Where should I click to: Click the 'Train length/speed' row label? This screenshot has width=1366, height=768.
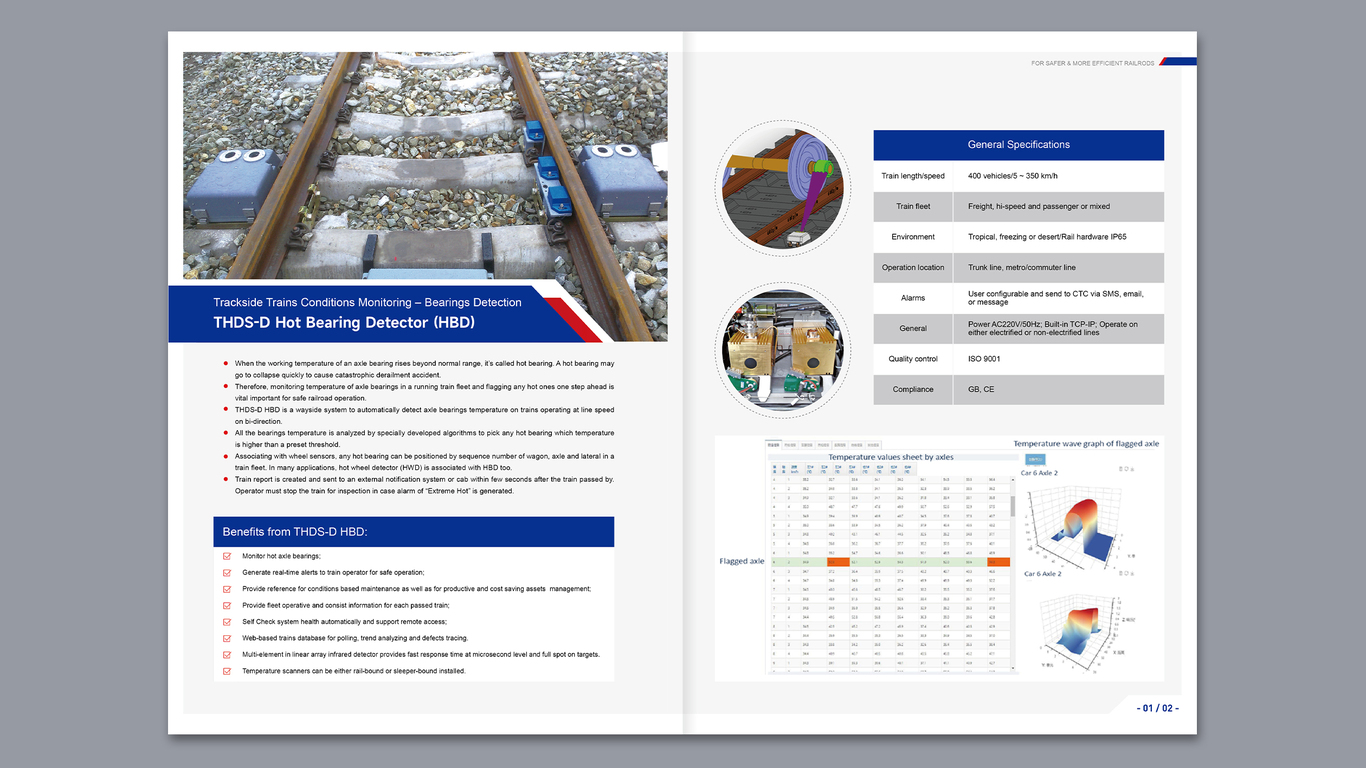click(x=913, y=176)
